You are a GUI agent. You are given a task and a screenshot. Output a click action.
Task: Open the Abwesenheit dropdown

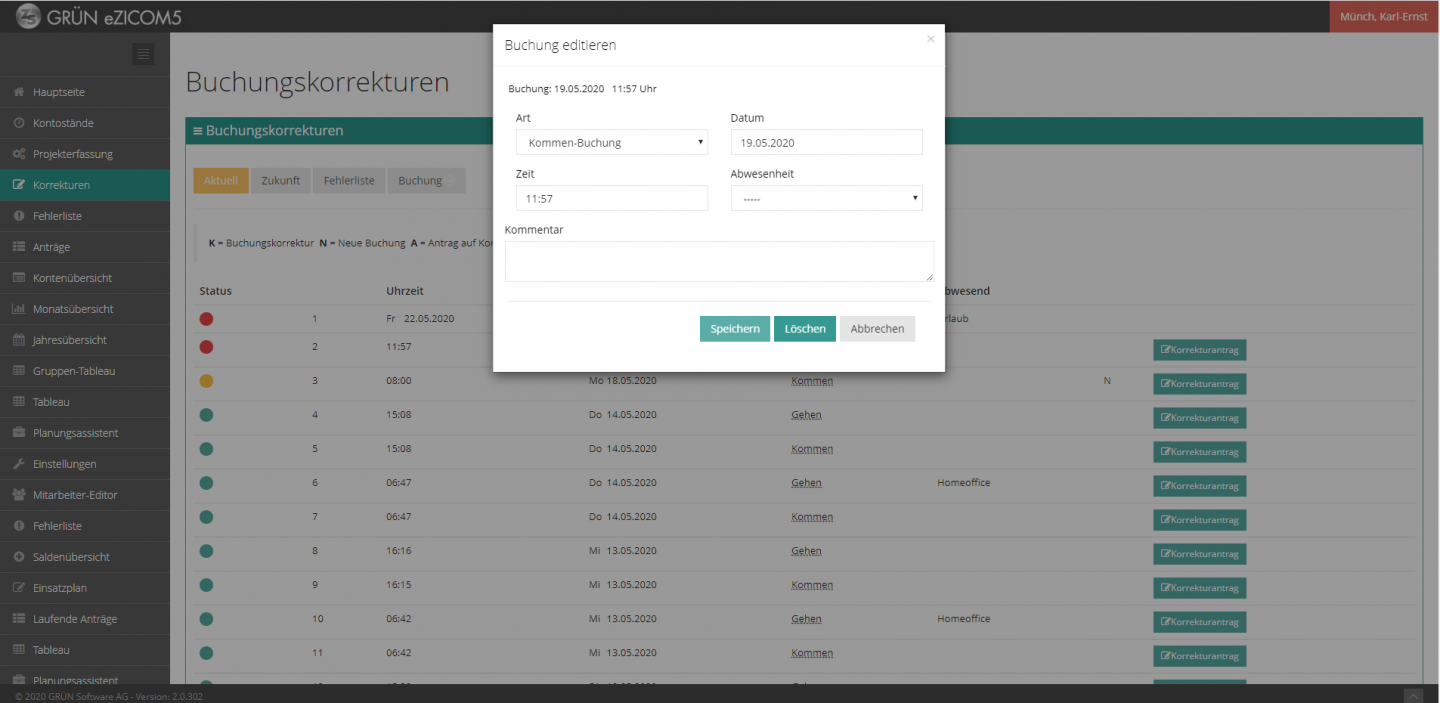pos(826,198)
